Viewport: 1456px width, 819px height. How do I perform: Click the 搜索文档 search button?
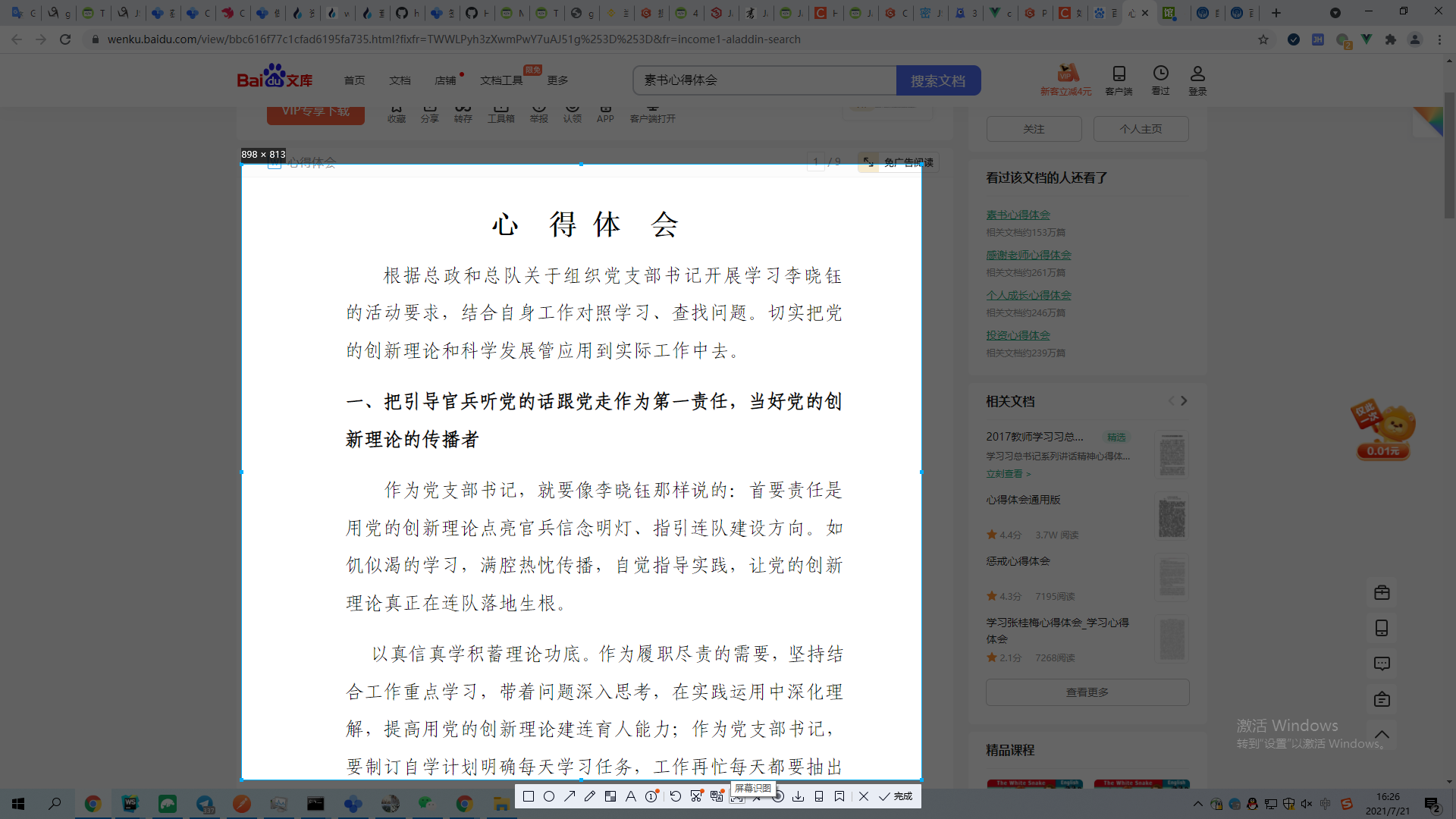pyautogui.click(x=938, y=80)
